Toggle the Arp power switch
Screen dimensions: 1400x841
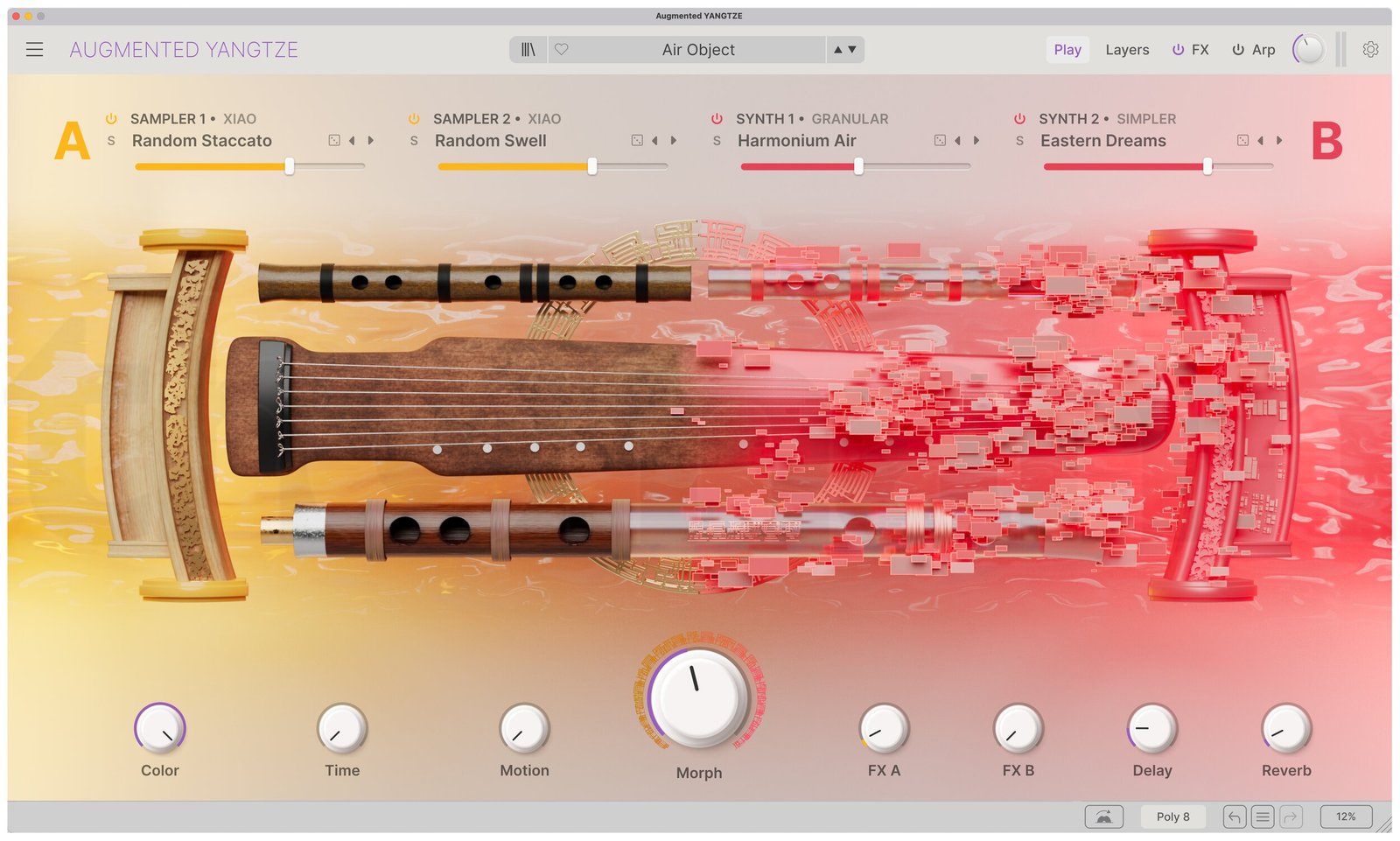click(x=1238, y=50)
